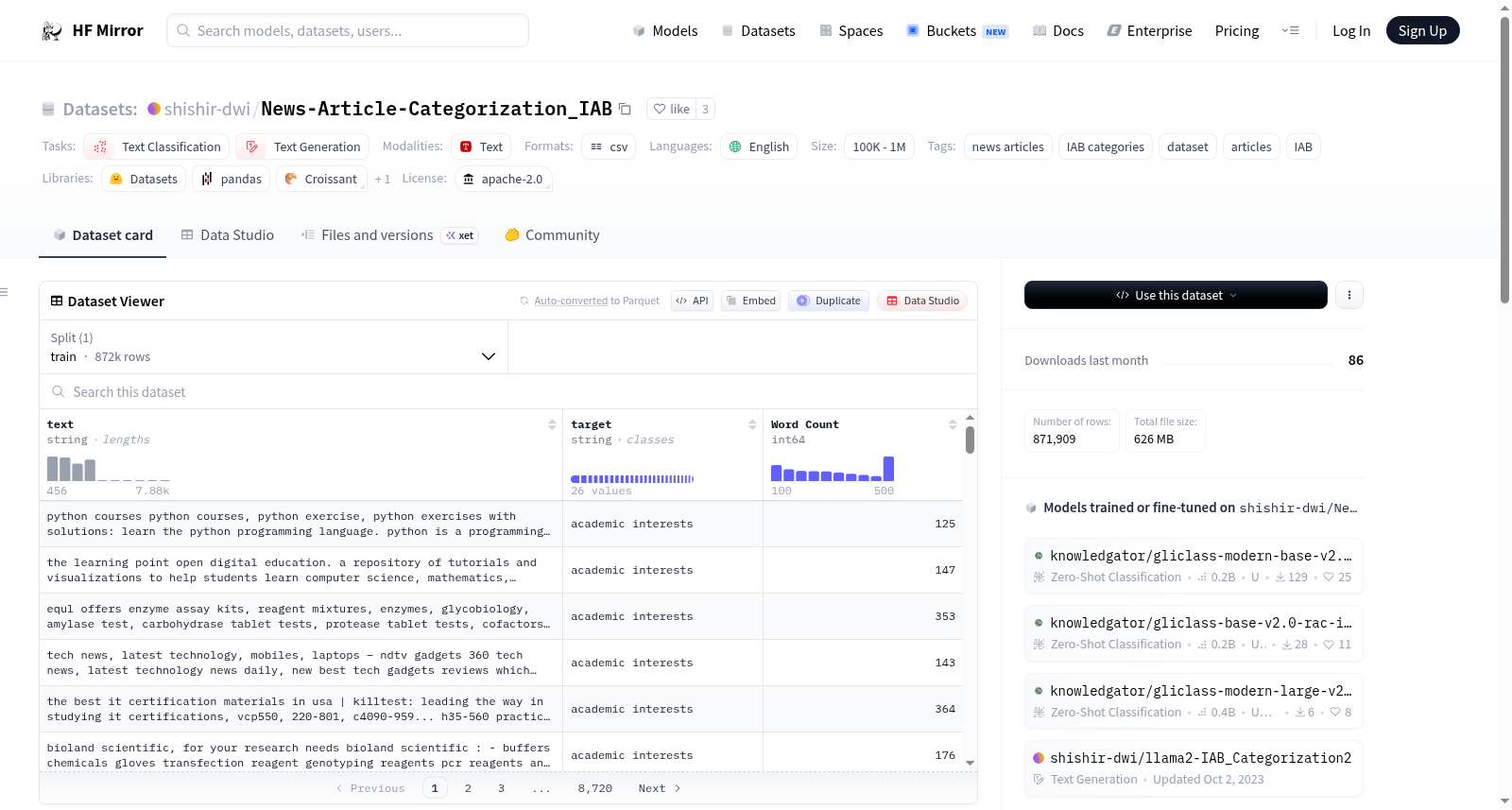1512x810 pixels.
Task: Click the shishir-dwi avatar icon
Action: (x=154, y=109)
